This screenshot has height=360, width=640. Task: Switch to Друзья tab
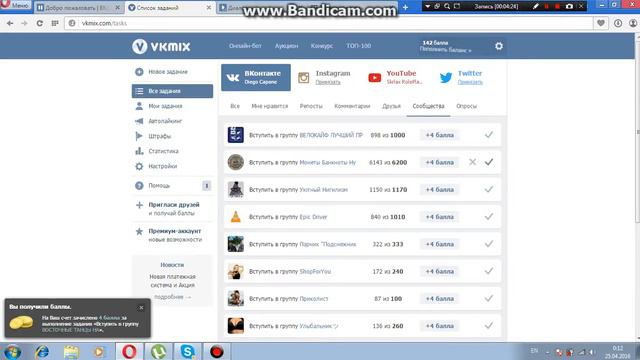tap(391, 106)
